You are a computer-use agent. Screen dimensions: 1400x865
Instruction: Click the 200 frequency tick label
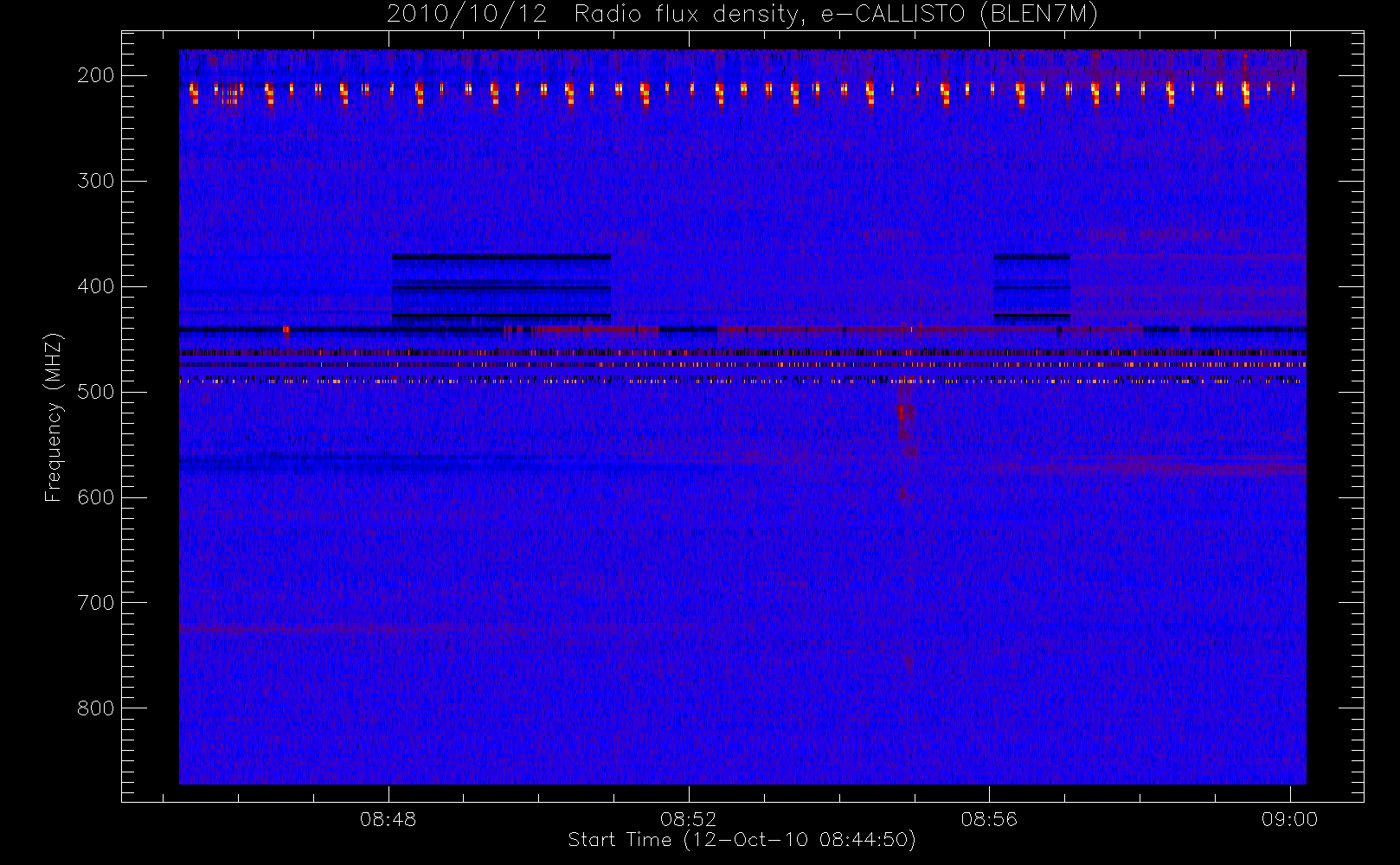(x=95, y=75)
